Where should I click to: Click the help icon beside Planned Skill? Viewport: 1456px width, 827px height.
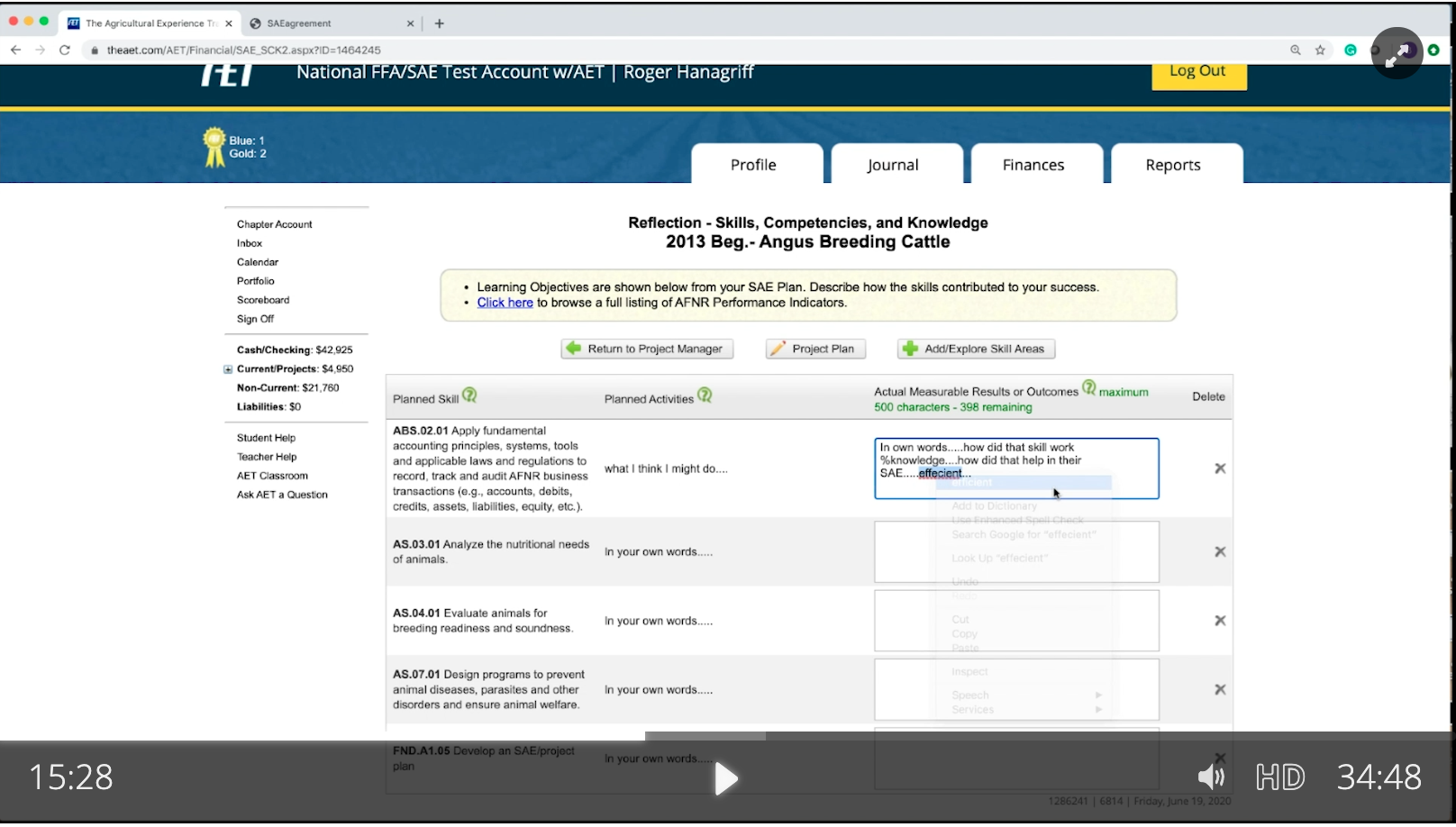(469, 395)
